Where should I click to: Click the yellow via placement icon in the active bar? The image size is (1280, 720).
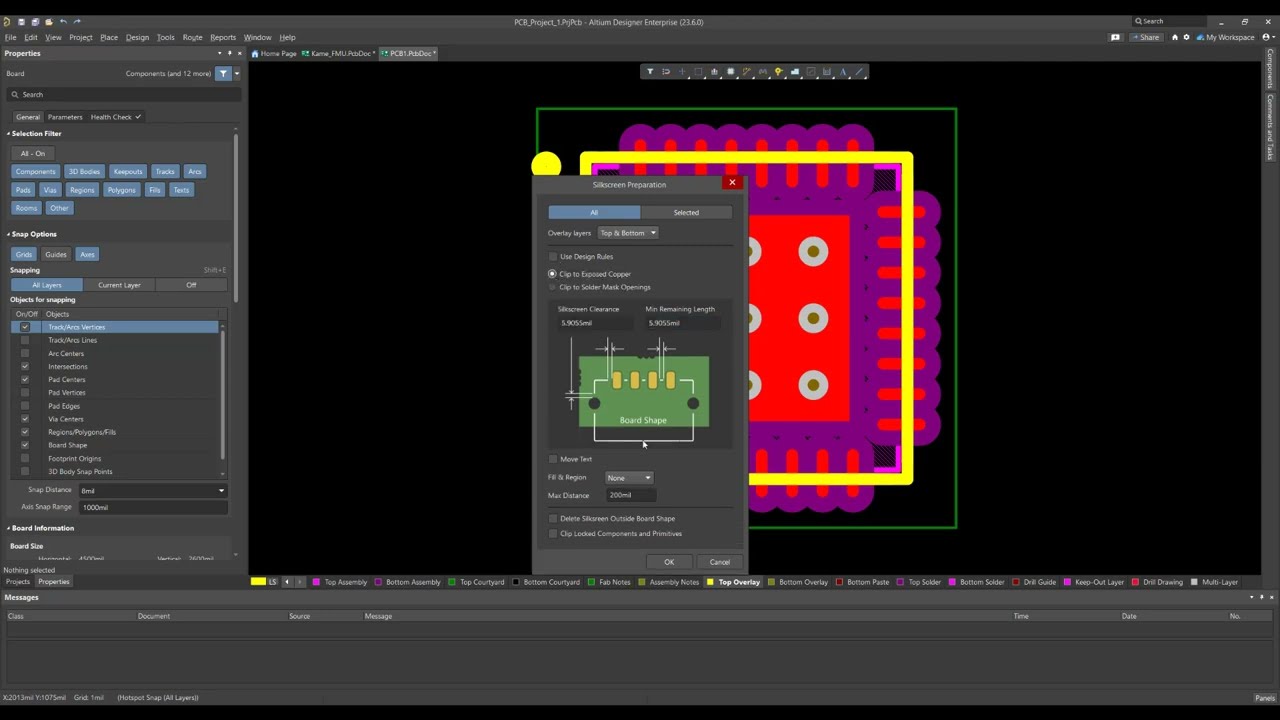click(778, 72)
